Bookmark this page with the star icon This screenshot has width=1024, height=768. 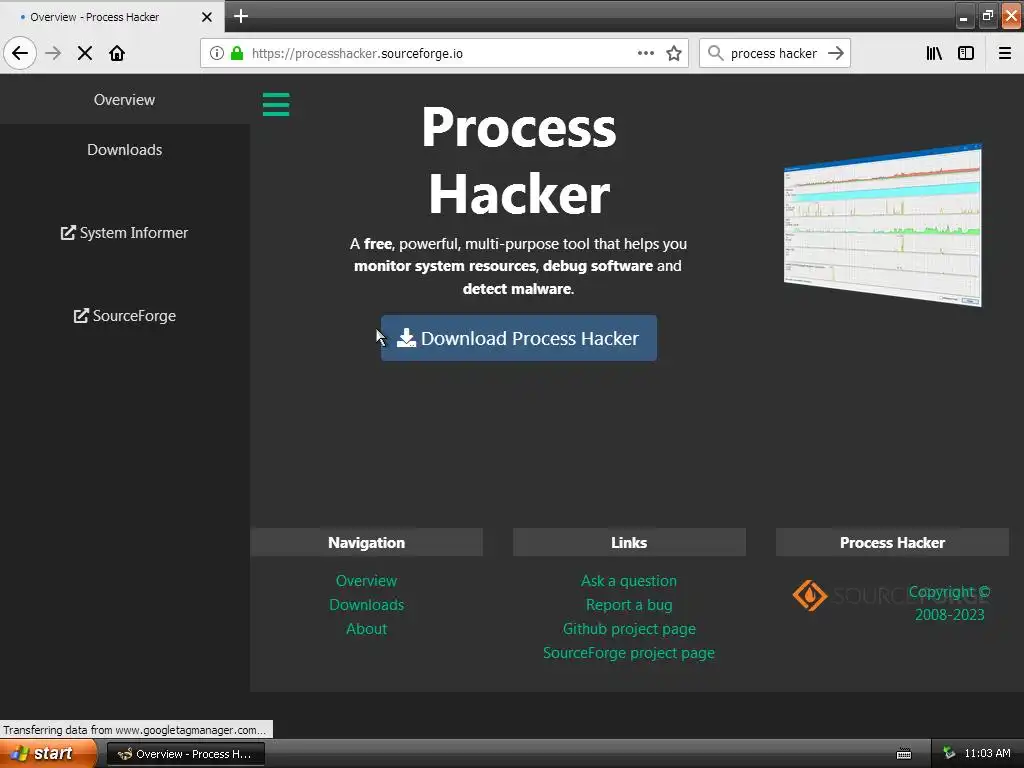click(x=674, y=53)
